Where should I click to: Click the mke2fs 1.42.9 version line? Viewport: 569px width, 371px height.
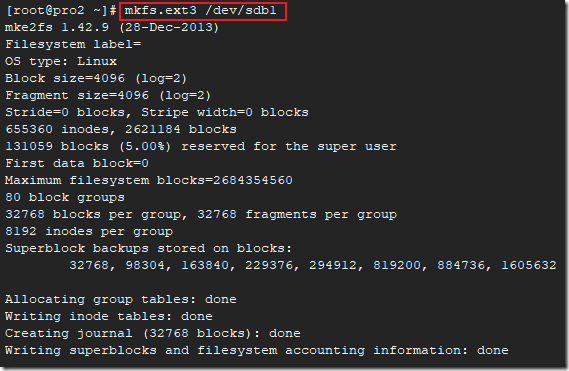tap(112, 28)
